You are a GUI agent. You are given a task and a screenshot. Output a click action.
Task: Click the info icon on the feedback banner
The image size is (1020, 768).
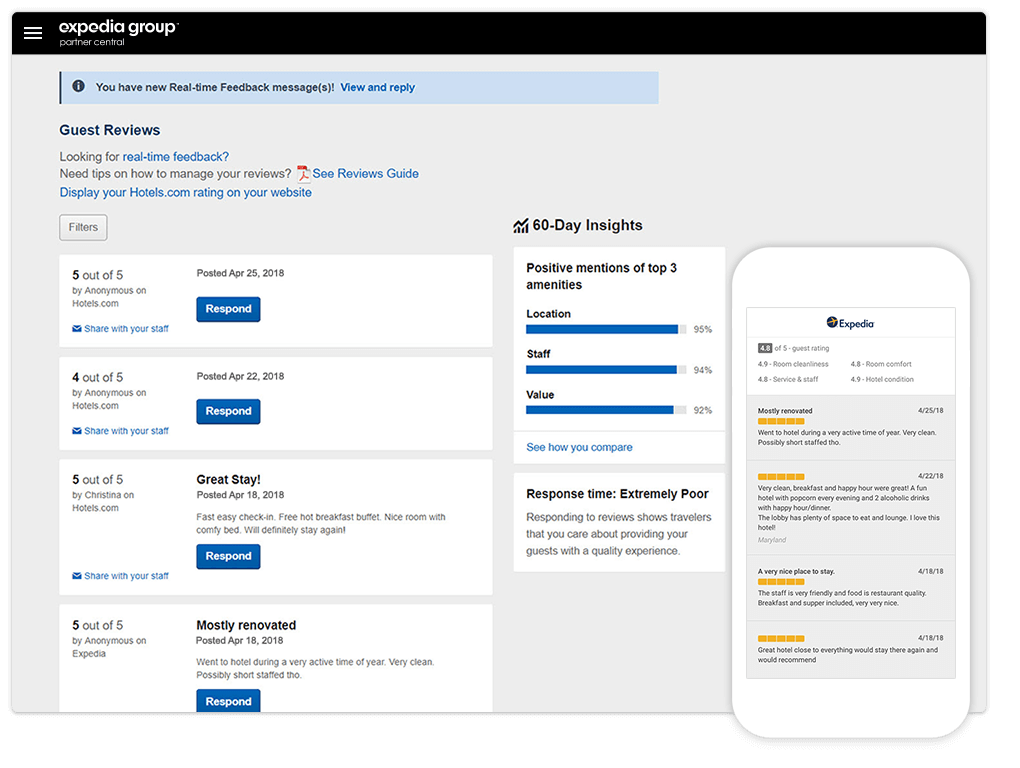pos(78,87)
